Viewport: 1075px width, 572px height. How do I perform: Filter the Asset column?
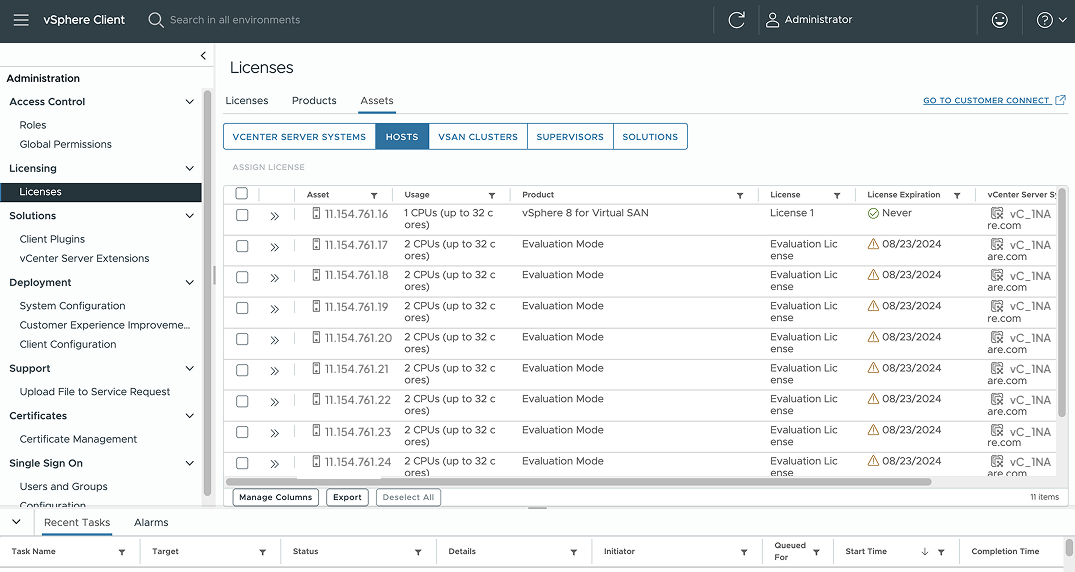coord(374,195)
